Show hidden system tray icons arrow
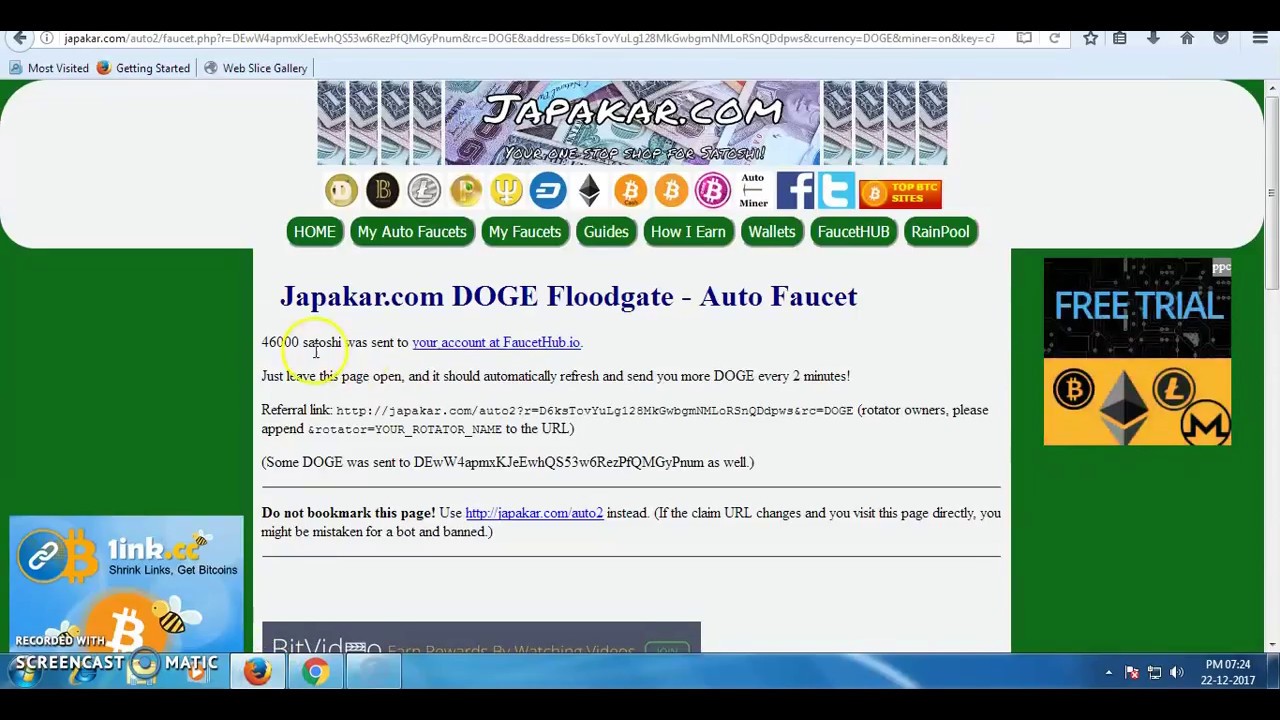 1108,673
